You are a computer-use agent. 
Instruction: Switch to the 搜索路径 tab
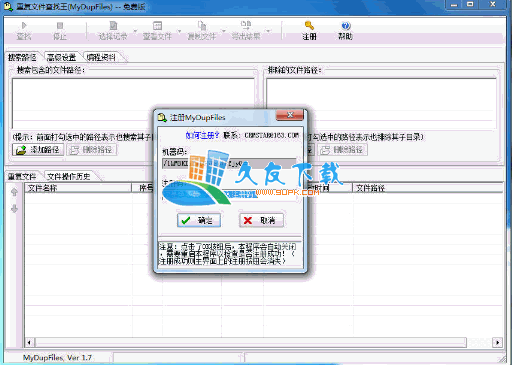coord(23,57)
